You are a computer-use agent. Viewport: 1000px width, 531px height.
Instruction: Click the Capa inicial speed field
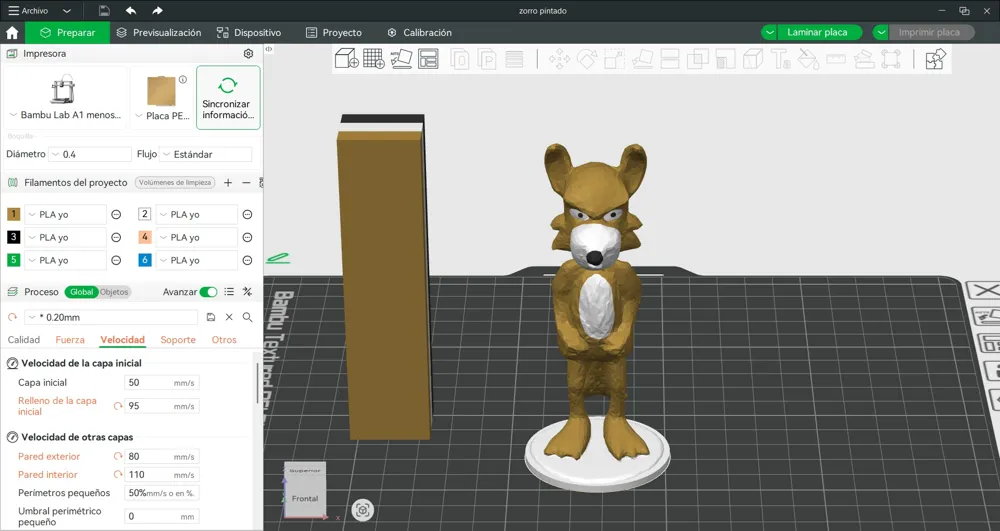click(x=161, y=382)
